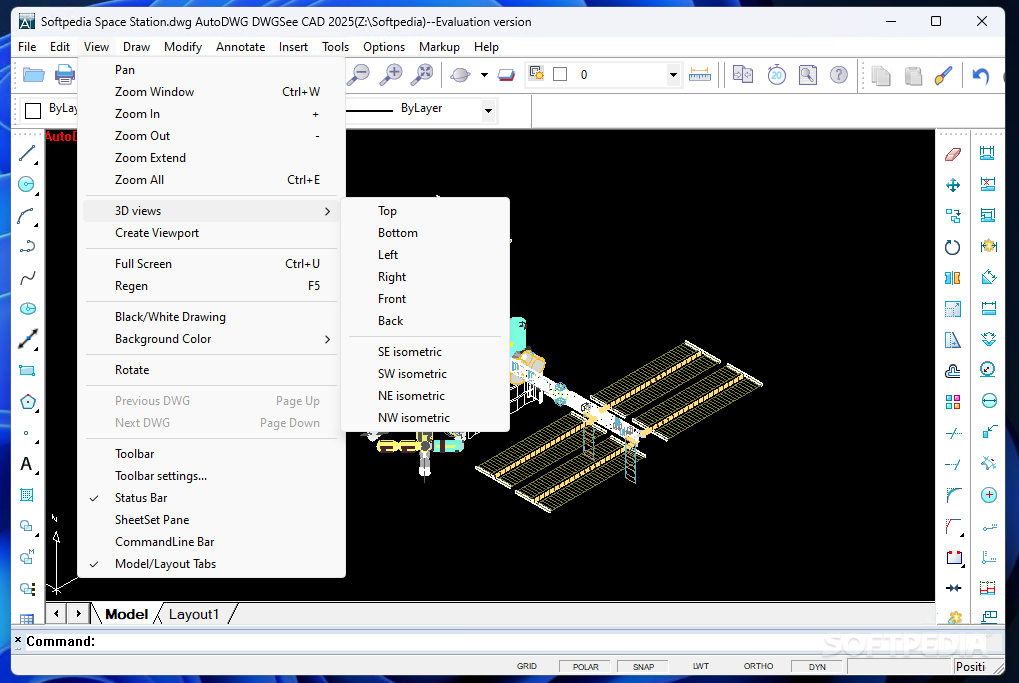Image resolution: width=1019 pixels, height=683 pixels.
Task: Toggle the Status Bar menu option
Action: coord(141,498)
